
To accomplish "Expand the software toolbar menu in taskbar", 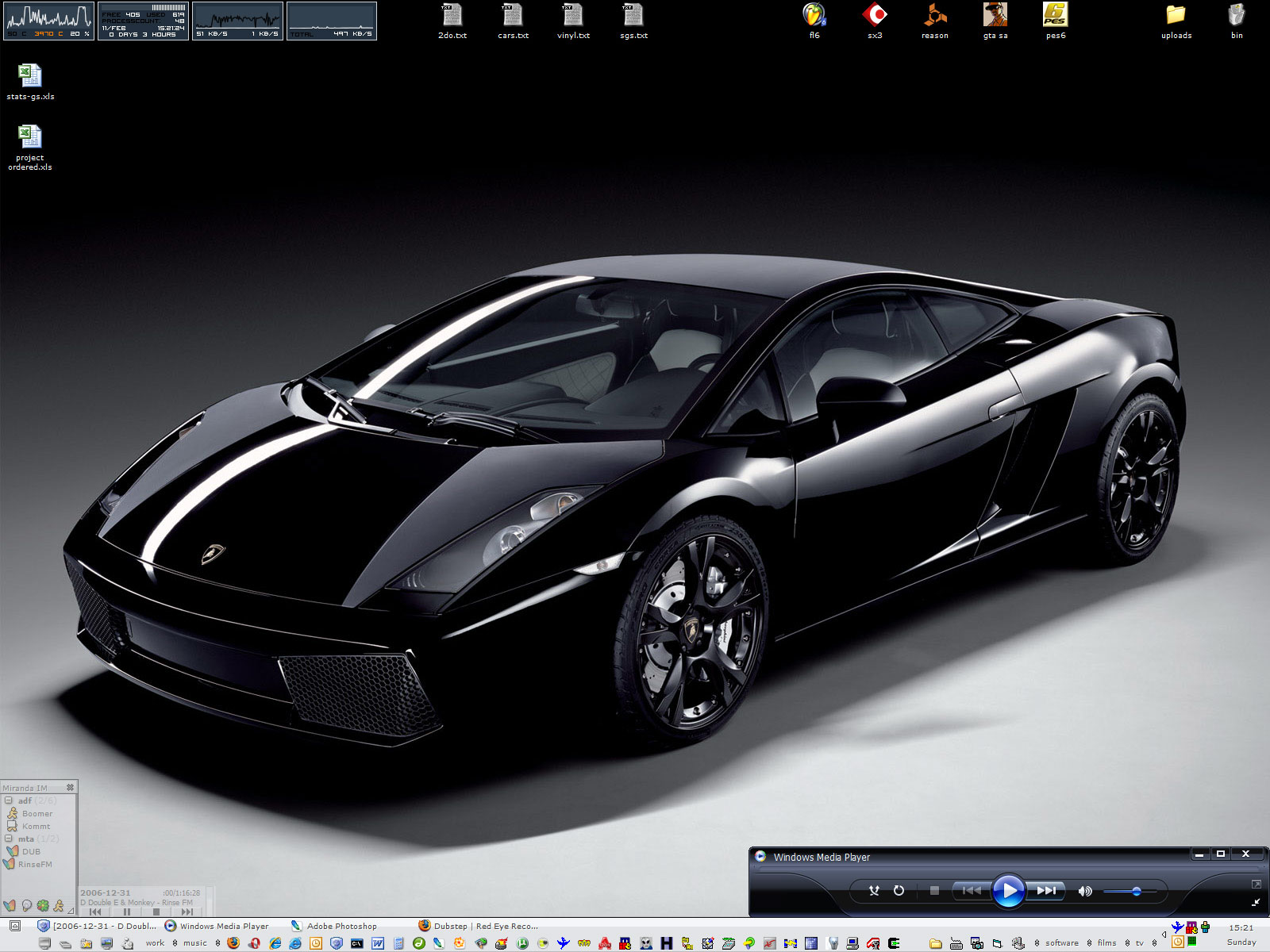I will (x=1061, y=943).
